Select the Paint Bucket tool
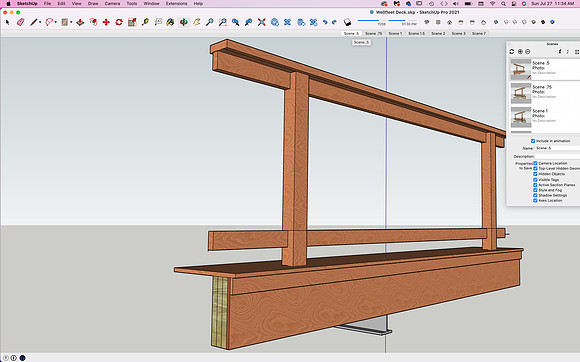Viewport: 580px width, 362px height. click(170, 23)
